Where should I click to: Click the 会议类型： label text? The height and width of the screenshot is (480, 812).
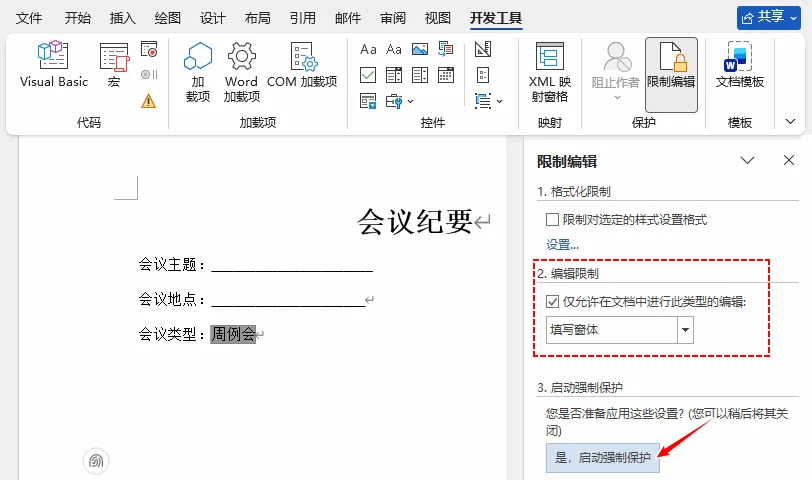click(172, 334)
